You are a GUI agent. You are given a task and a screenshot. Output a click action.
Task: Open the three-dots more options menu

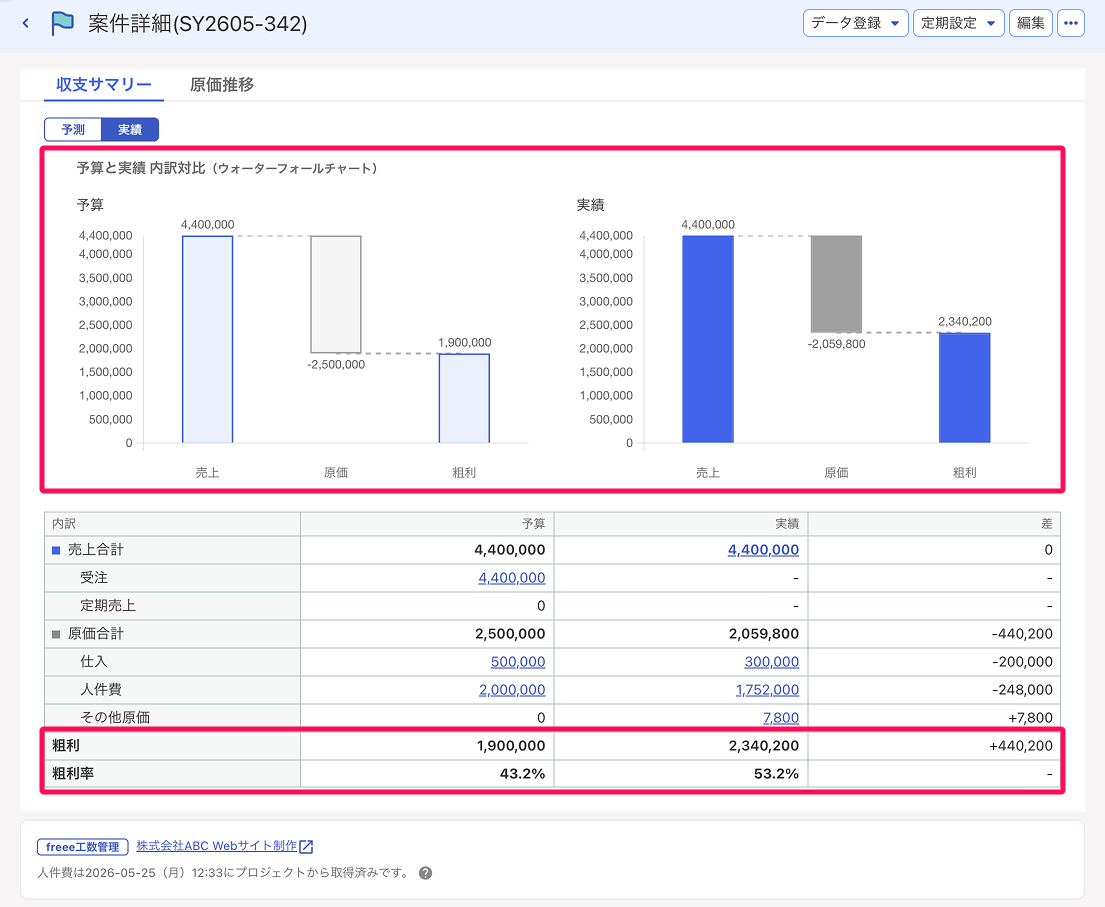pyautogui.click(x=1070, y=23)
